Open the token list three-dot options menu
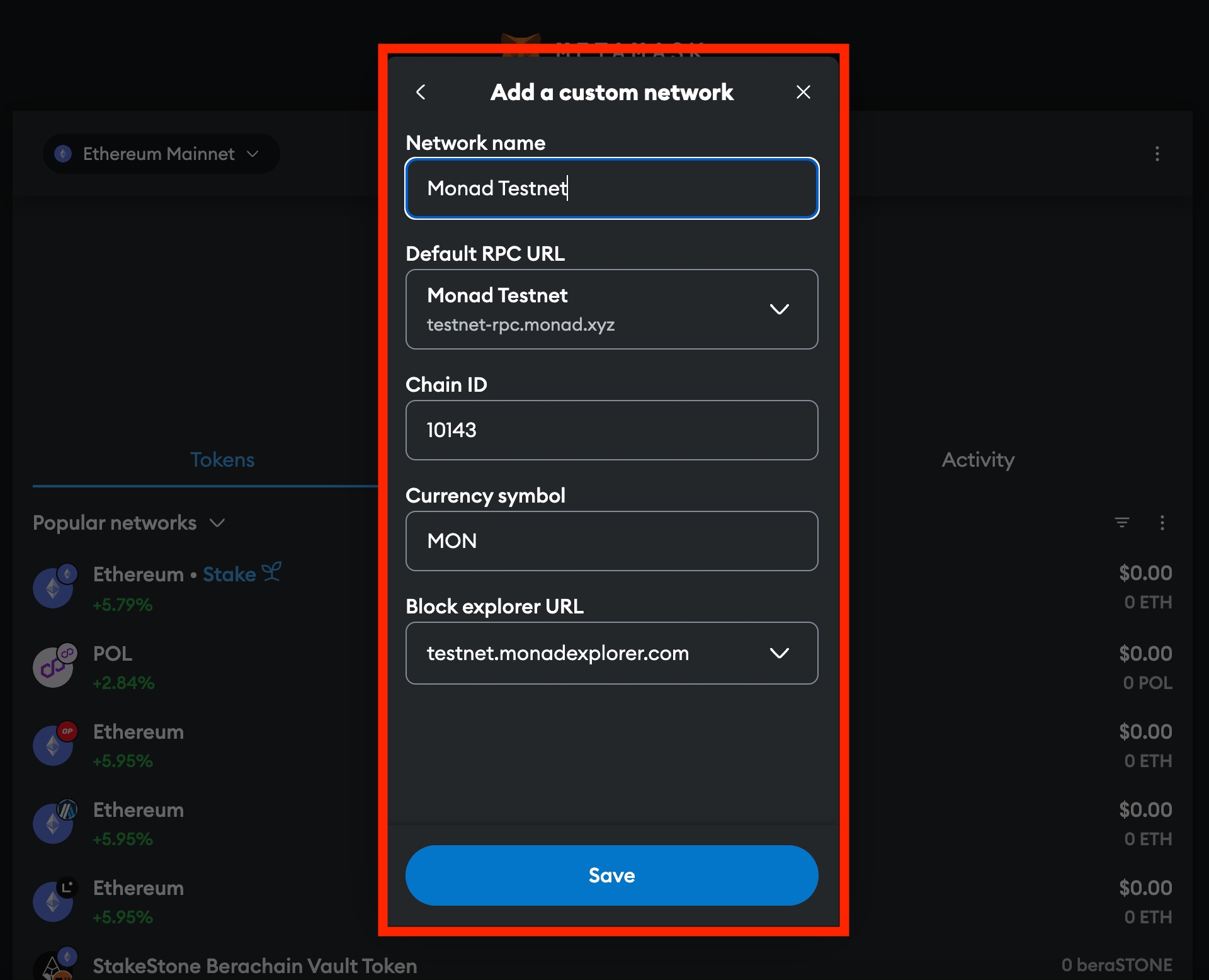The image size is (1209, 980). tap(1162, 523)
